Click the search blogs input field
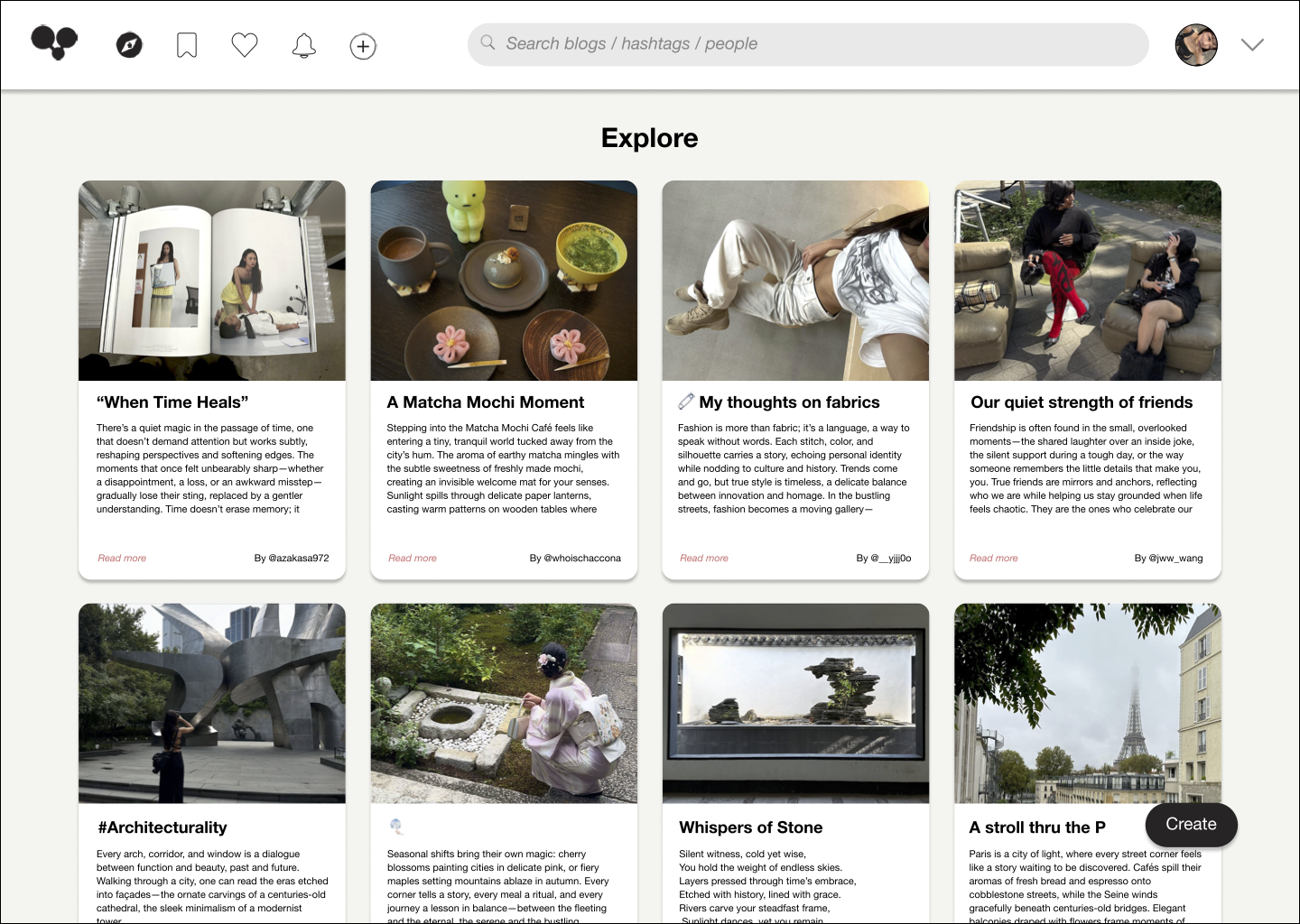The height and width of the screenshot is (924, 1300). click(812, 44)
